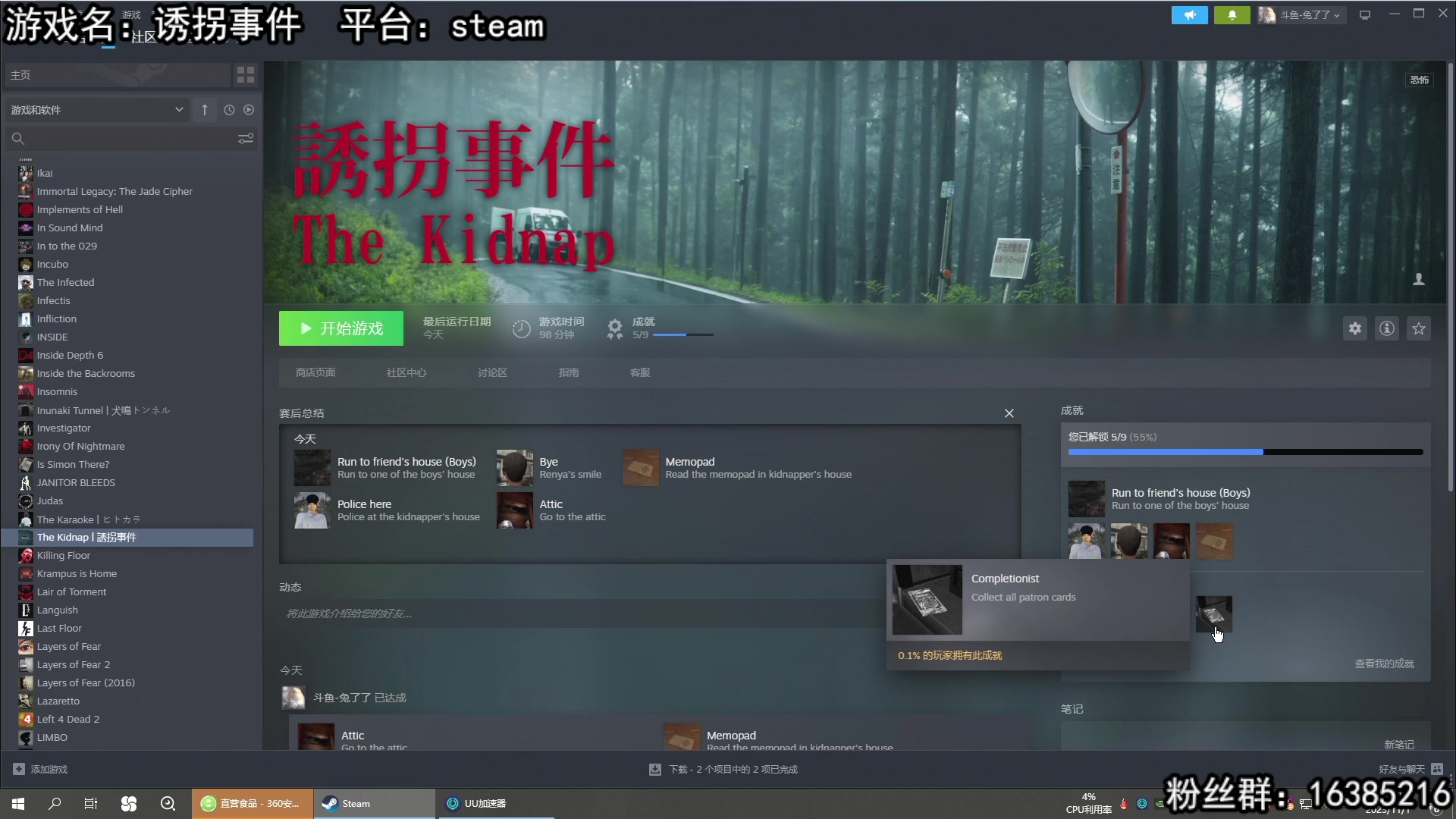
Task: Open game info icon
Action: click(1387, 328)
